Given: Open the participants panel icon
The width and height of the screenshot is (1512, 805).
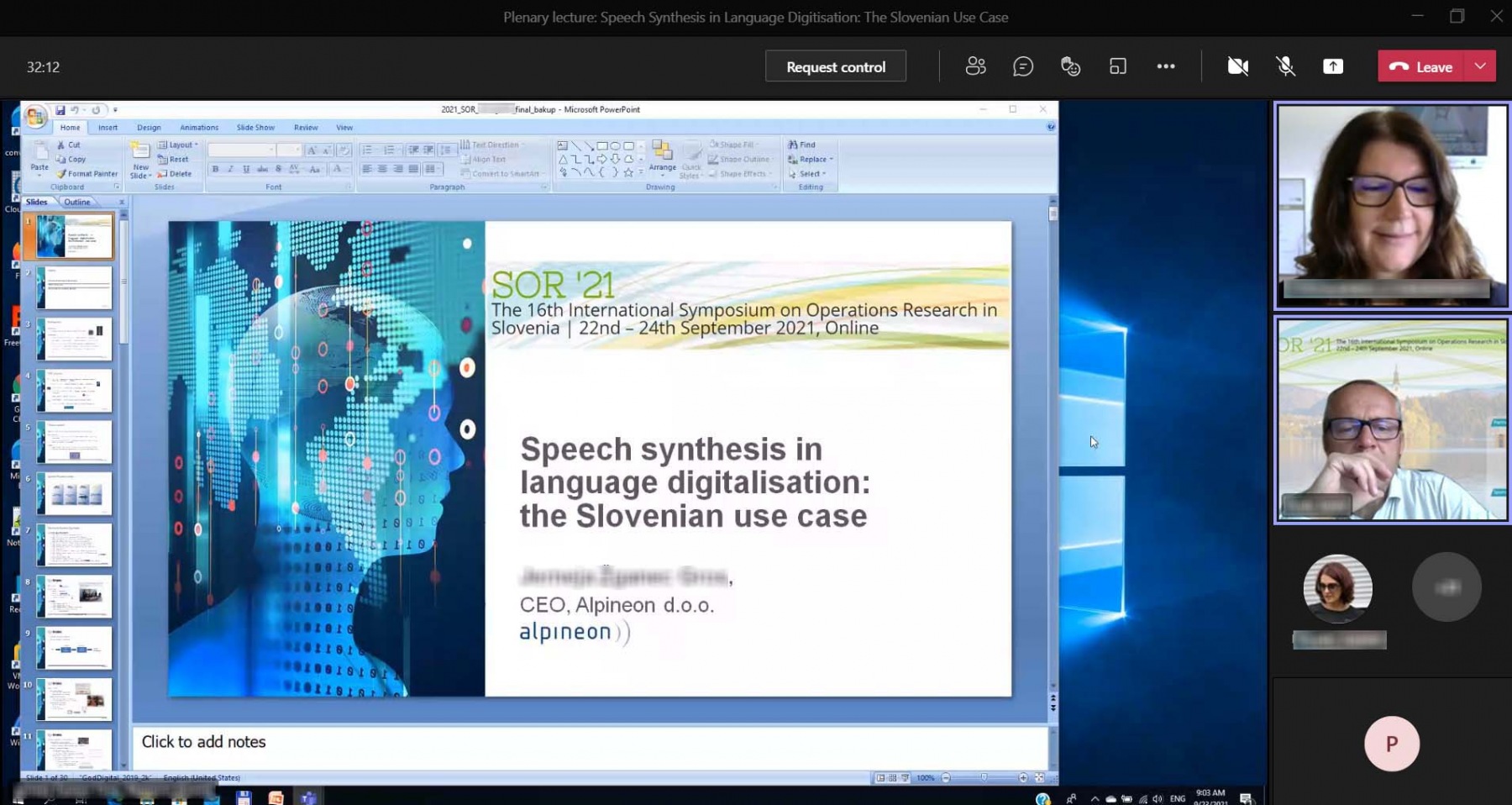Looking at the screenshot, I should [x=975, y=66].
